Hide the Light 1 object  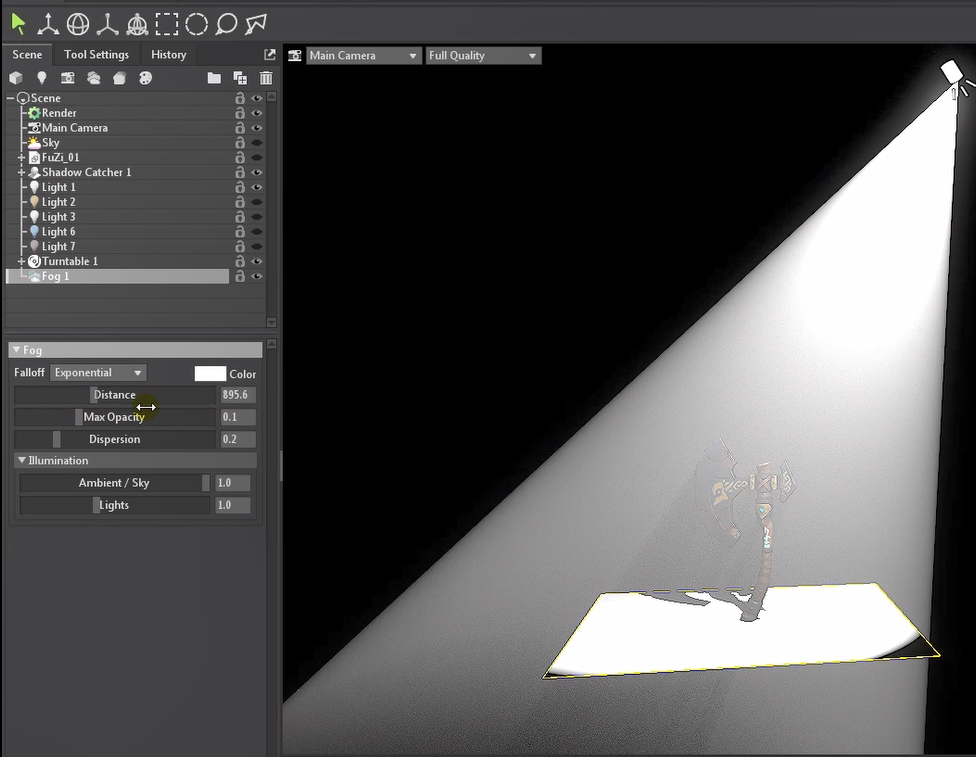[257, 187]
